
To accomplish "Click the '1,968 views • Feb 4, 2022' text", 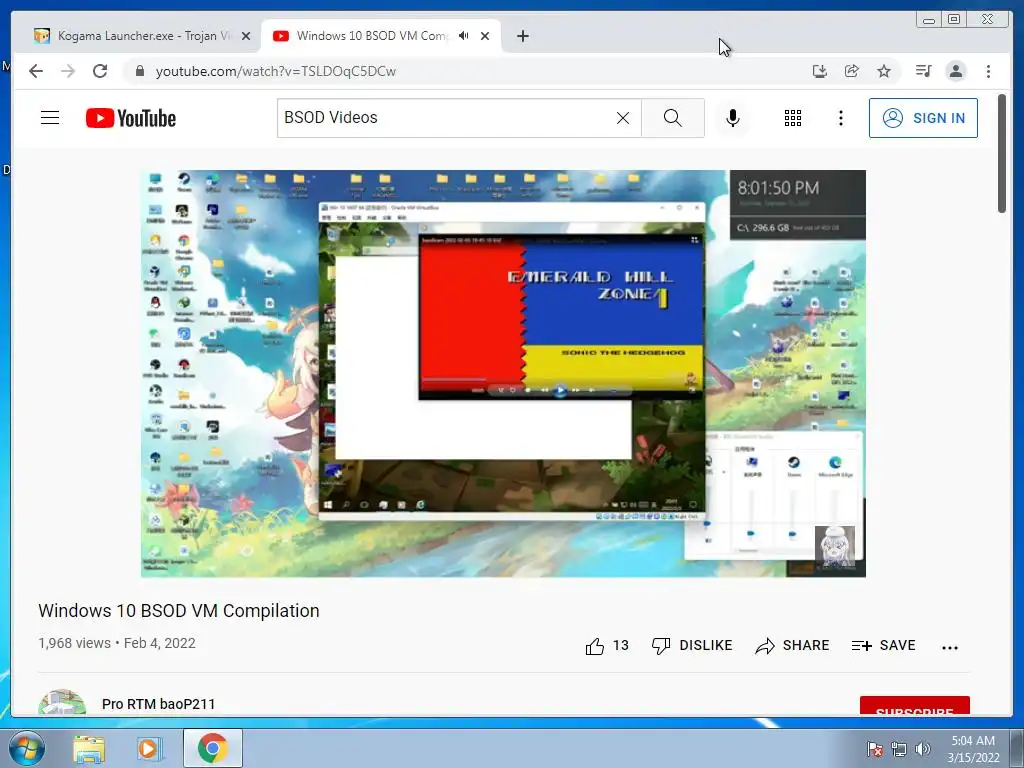I will (x=117, y=643).
